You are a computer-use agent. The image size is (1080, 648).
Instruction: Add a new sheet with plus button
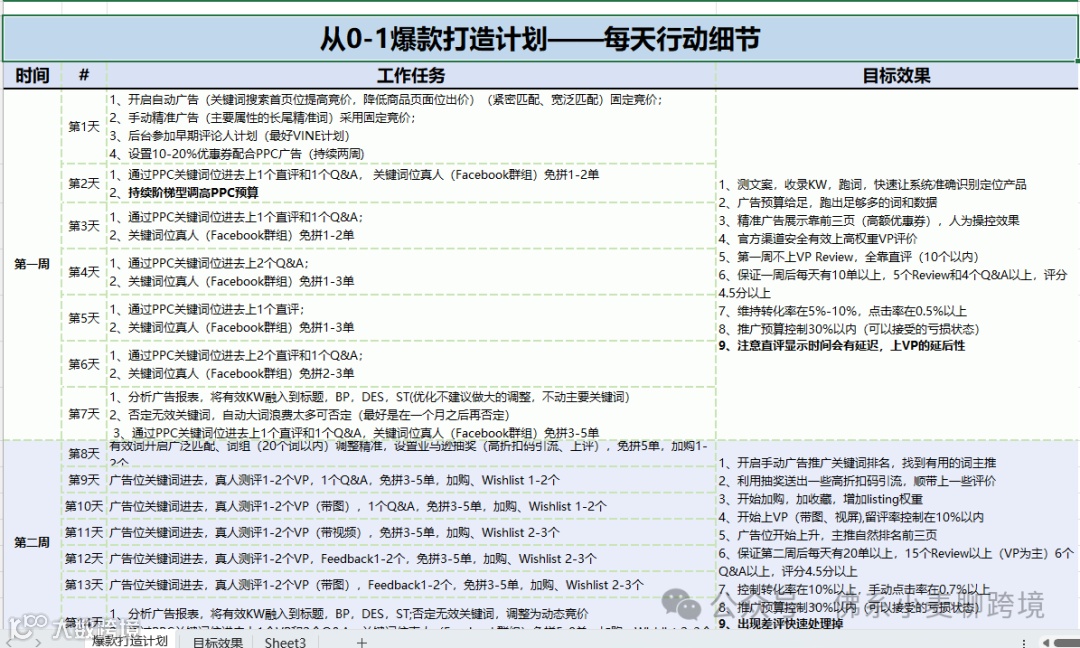point(362,642)
